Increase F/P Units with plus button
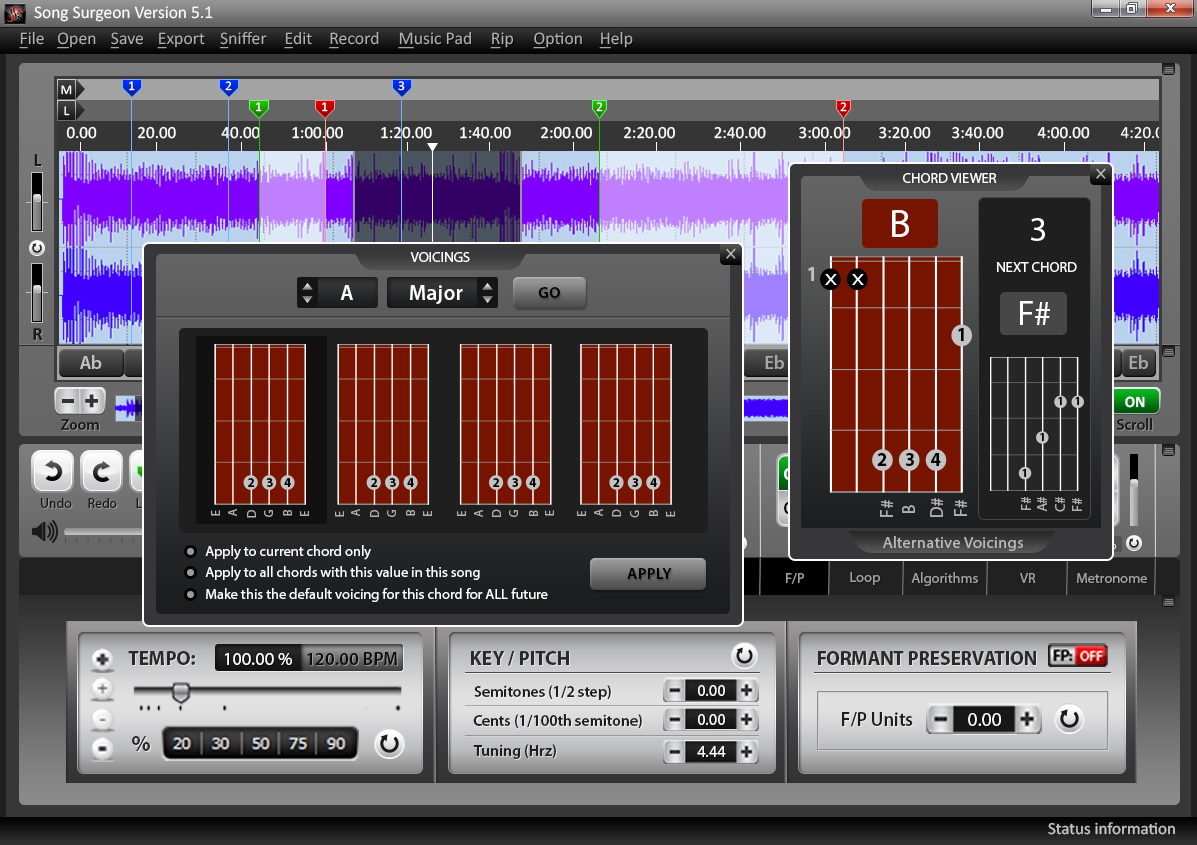 [x=1027, y=719]
